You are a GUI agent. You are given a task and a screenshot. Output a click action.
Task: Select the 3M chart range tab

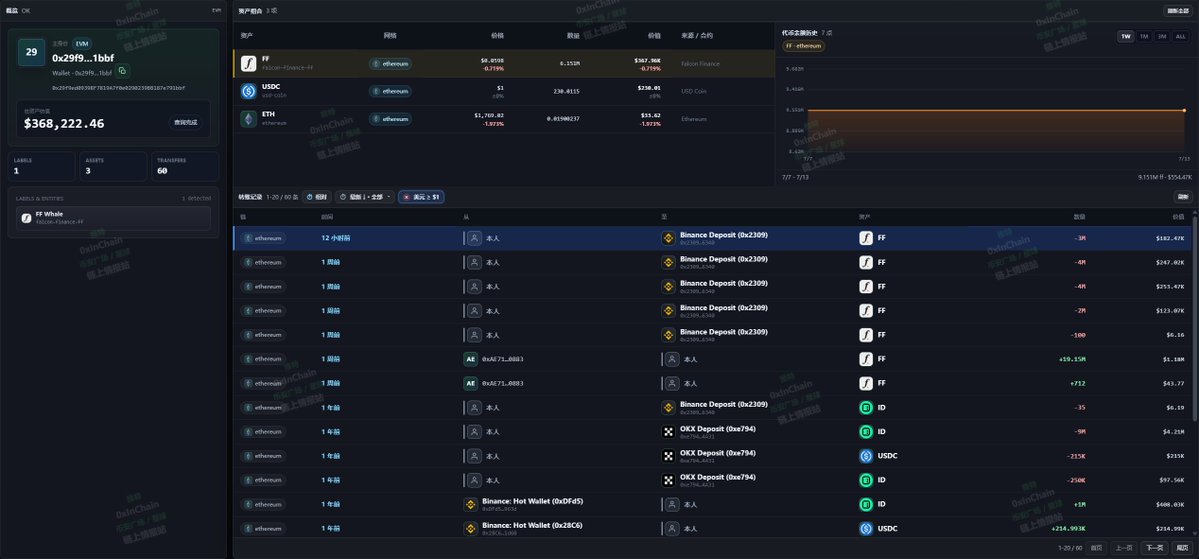(1162, 36)
